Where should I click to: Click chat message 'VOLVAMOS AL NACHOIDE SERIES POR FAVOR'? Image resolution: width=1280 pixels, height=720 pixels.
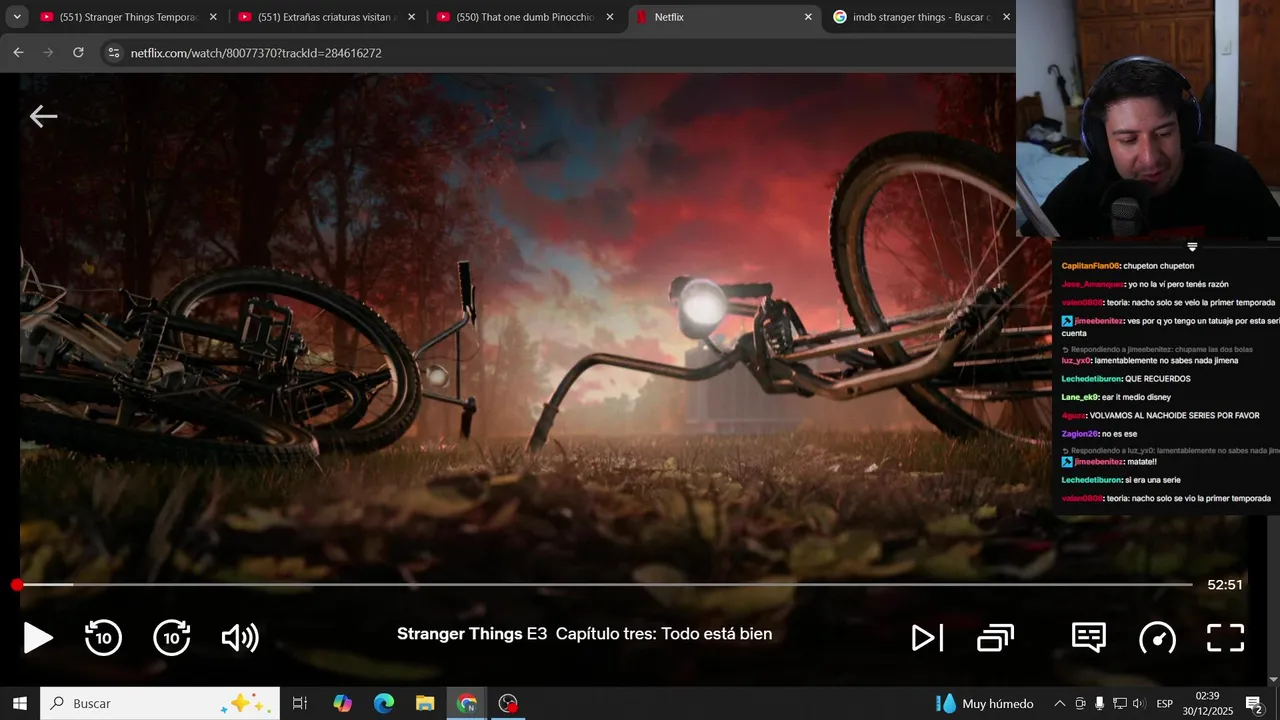pyautogui.click(x=1174, y=415)
